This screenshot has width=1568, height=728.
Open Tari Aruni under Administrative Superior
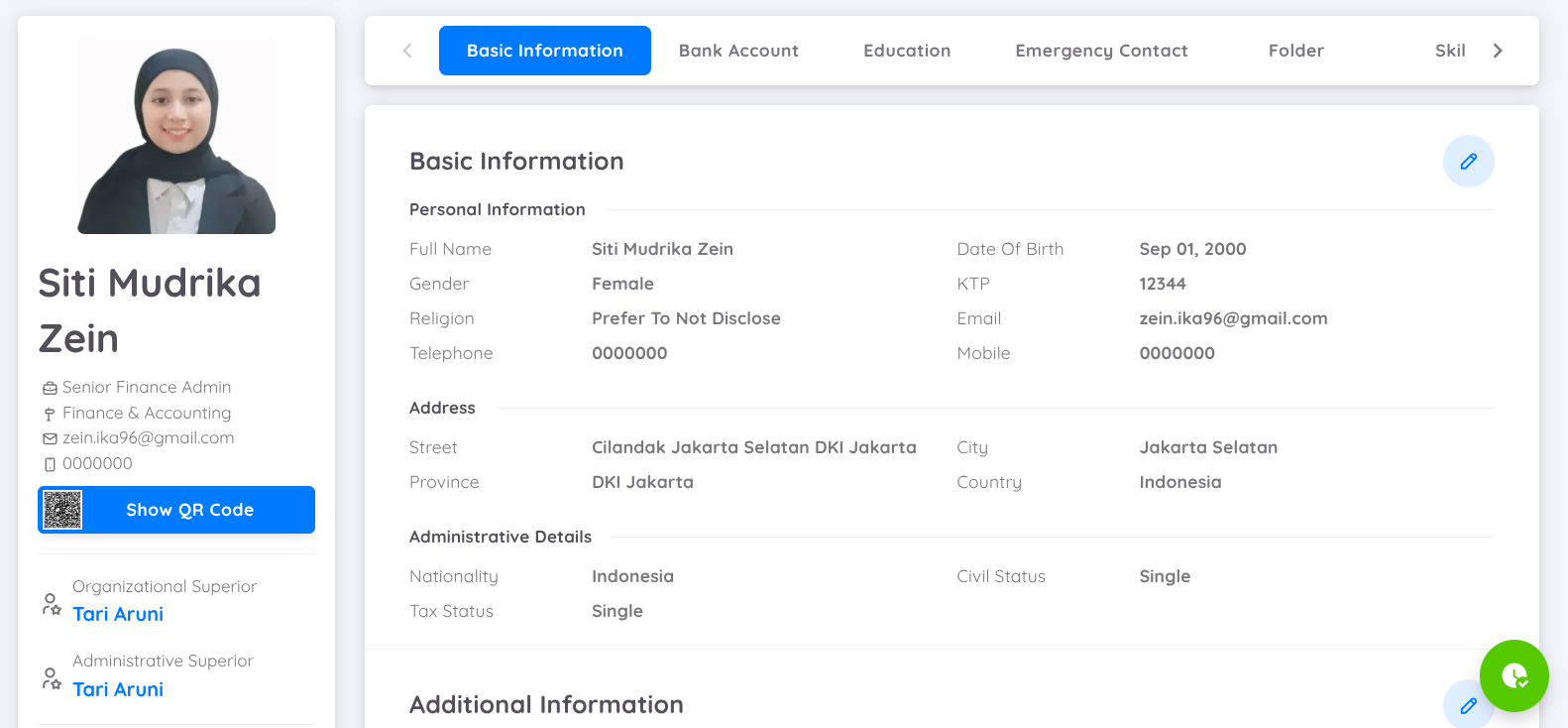coord(118,689)
